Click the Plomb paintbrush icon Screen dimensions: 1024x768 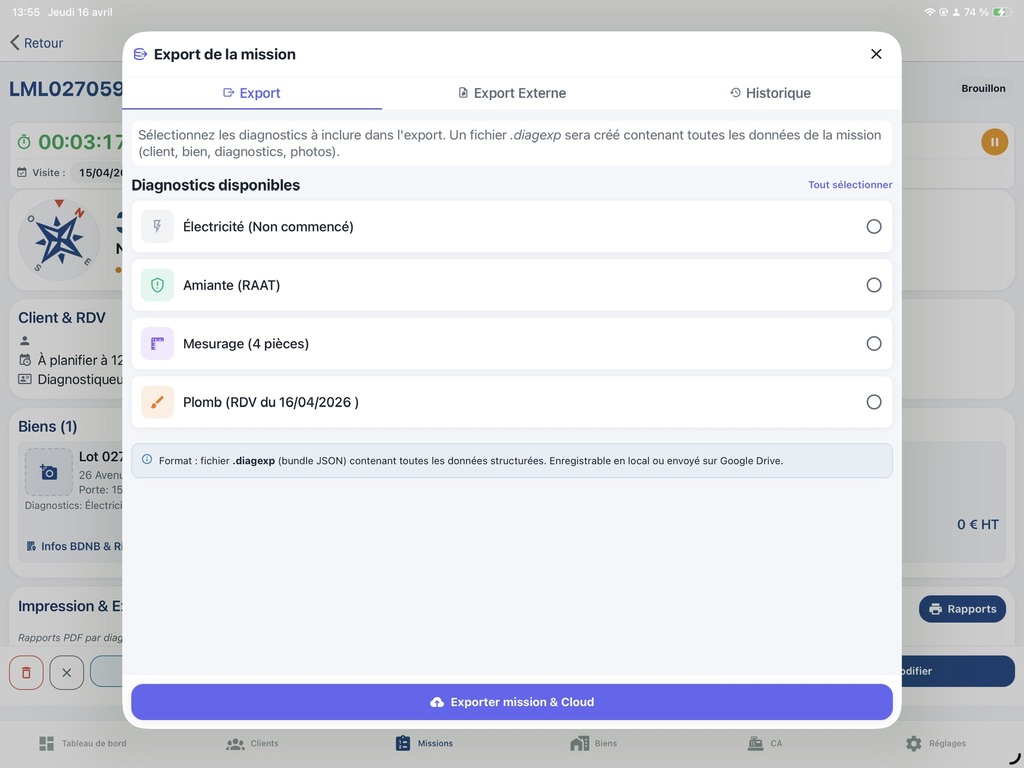tap(157, 402)
